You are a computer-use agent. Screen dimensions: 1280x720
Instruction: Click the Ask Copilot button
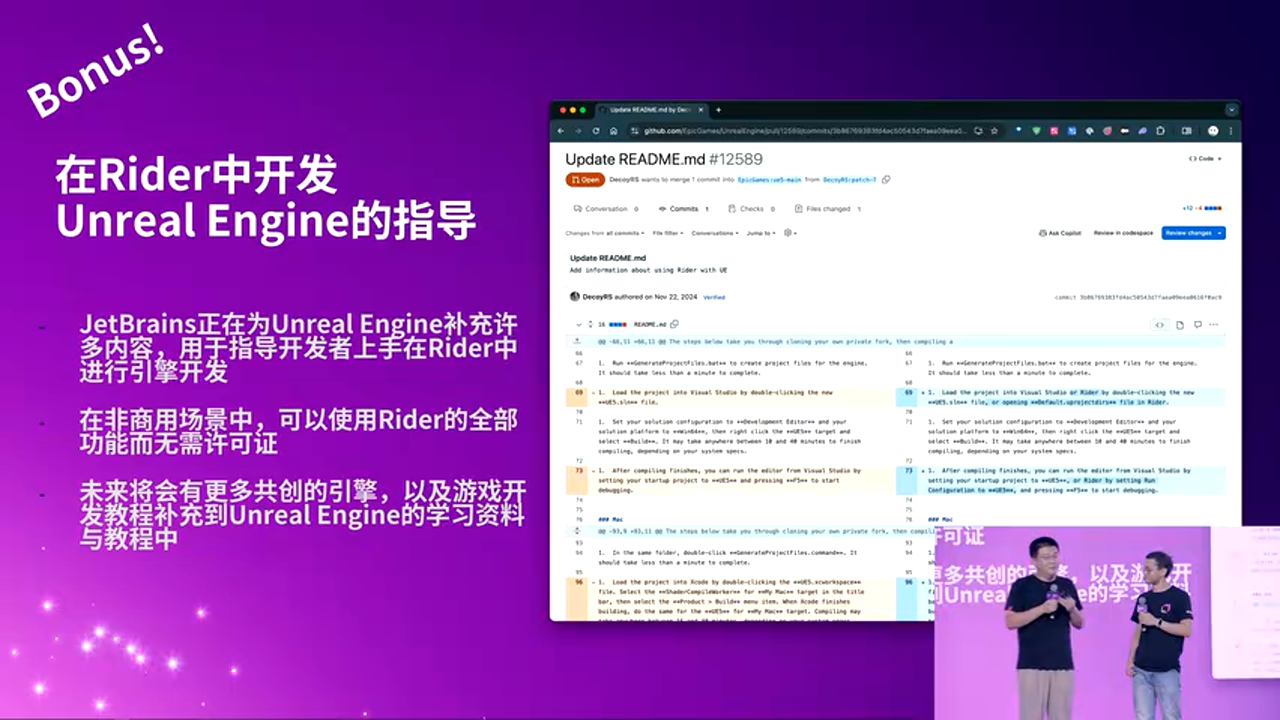pos(1060,233)
